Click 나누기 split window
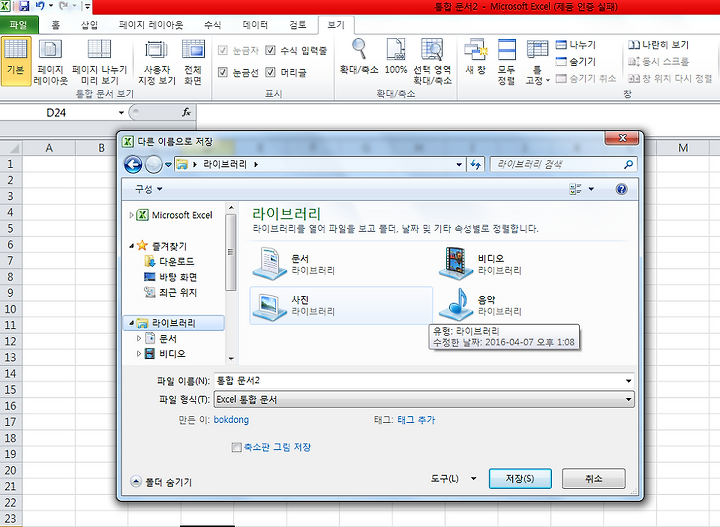 [x=576, y=45]
